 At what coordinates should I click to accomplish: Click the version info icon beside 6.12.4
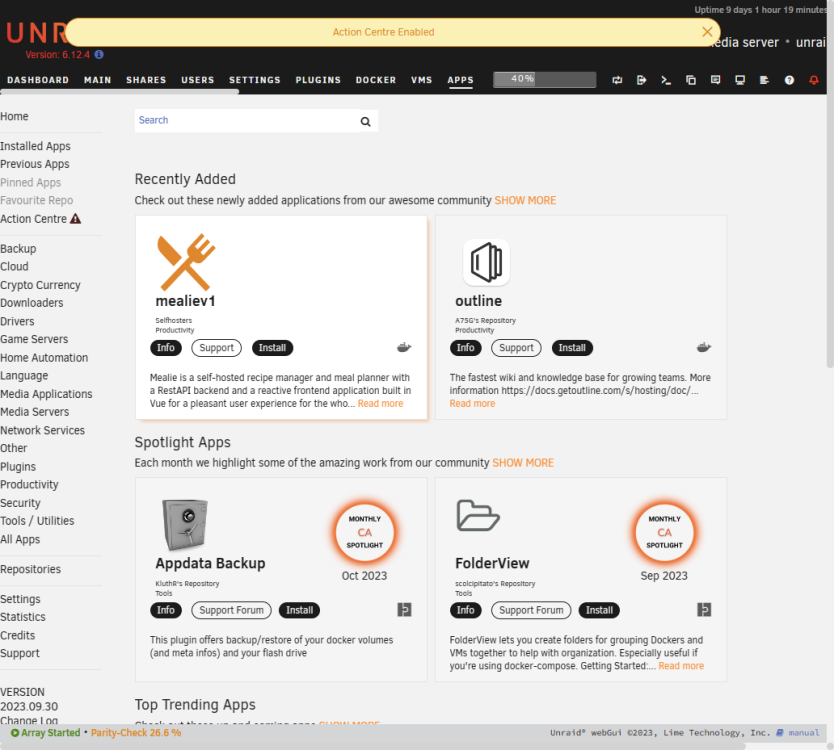click(99, 54)
